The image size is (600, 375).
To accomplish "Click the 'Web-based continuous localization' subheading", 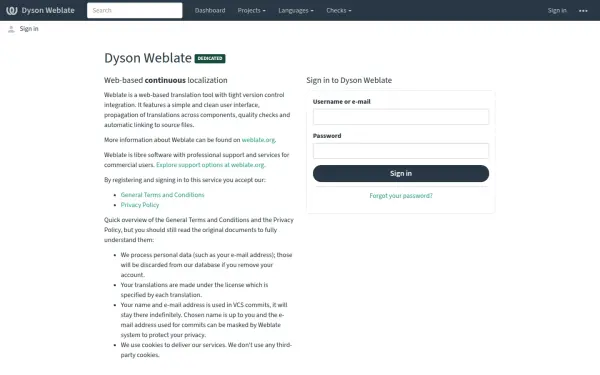I will click(x=166, y=80).
